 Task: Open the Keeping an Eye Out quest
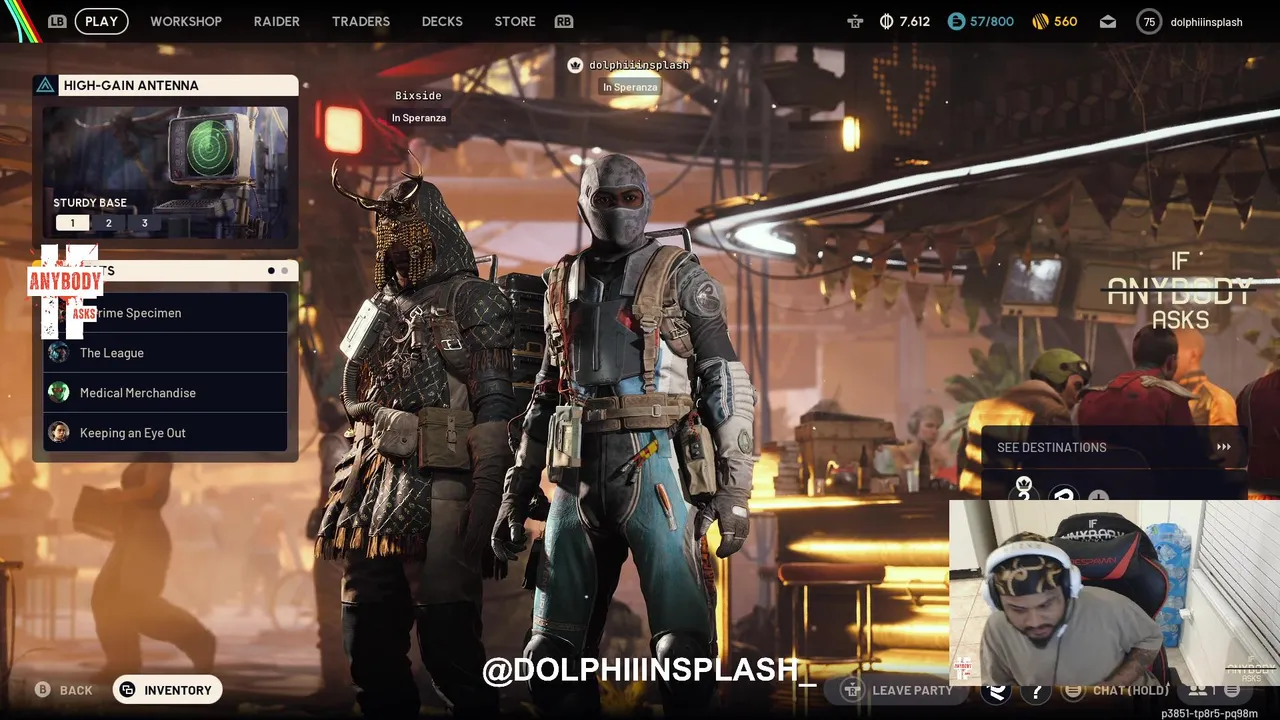(x=166, y=433)
